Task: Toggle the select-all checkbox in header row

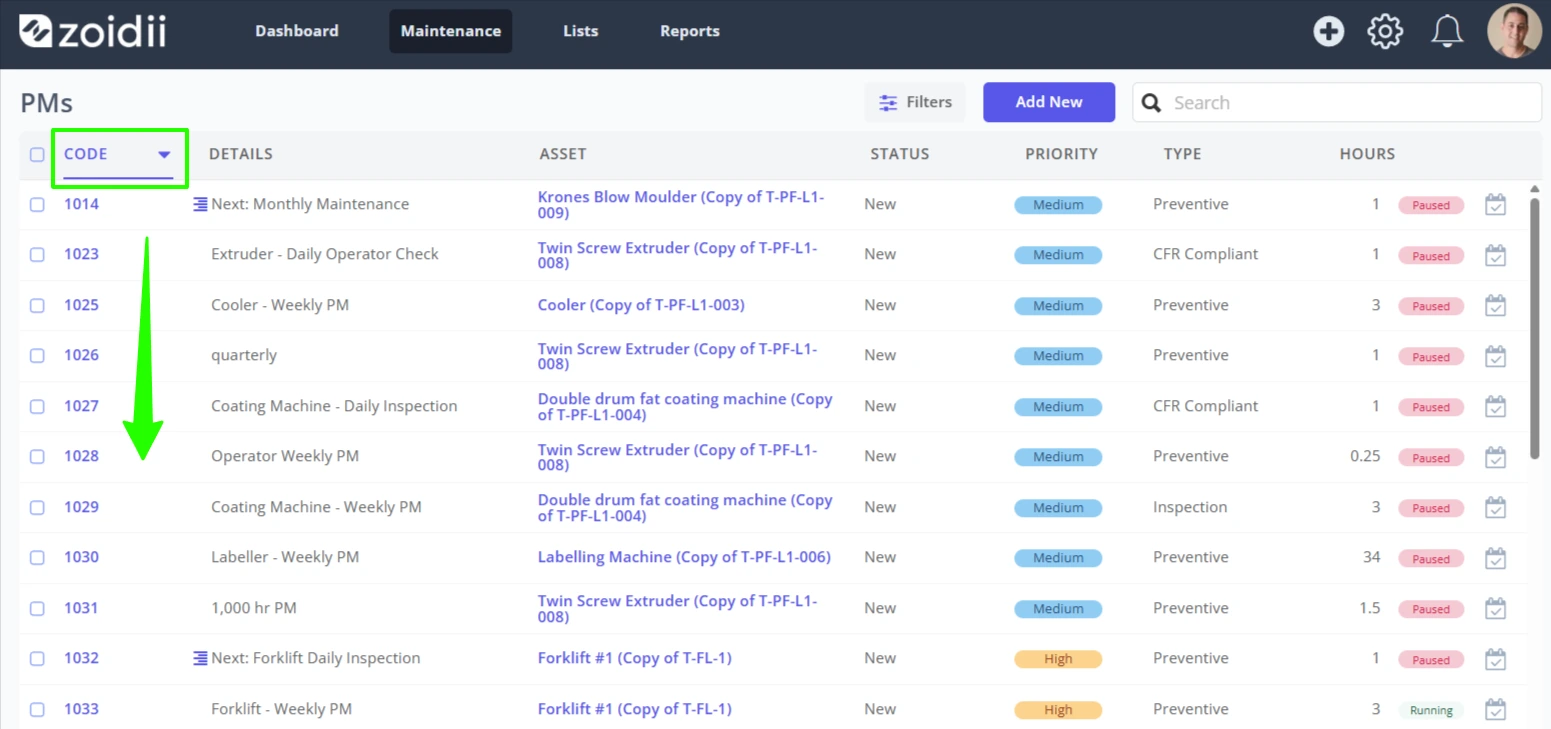Action: [x=37, y=154]
